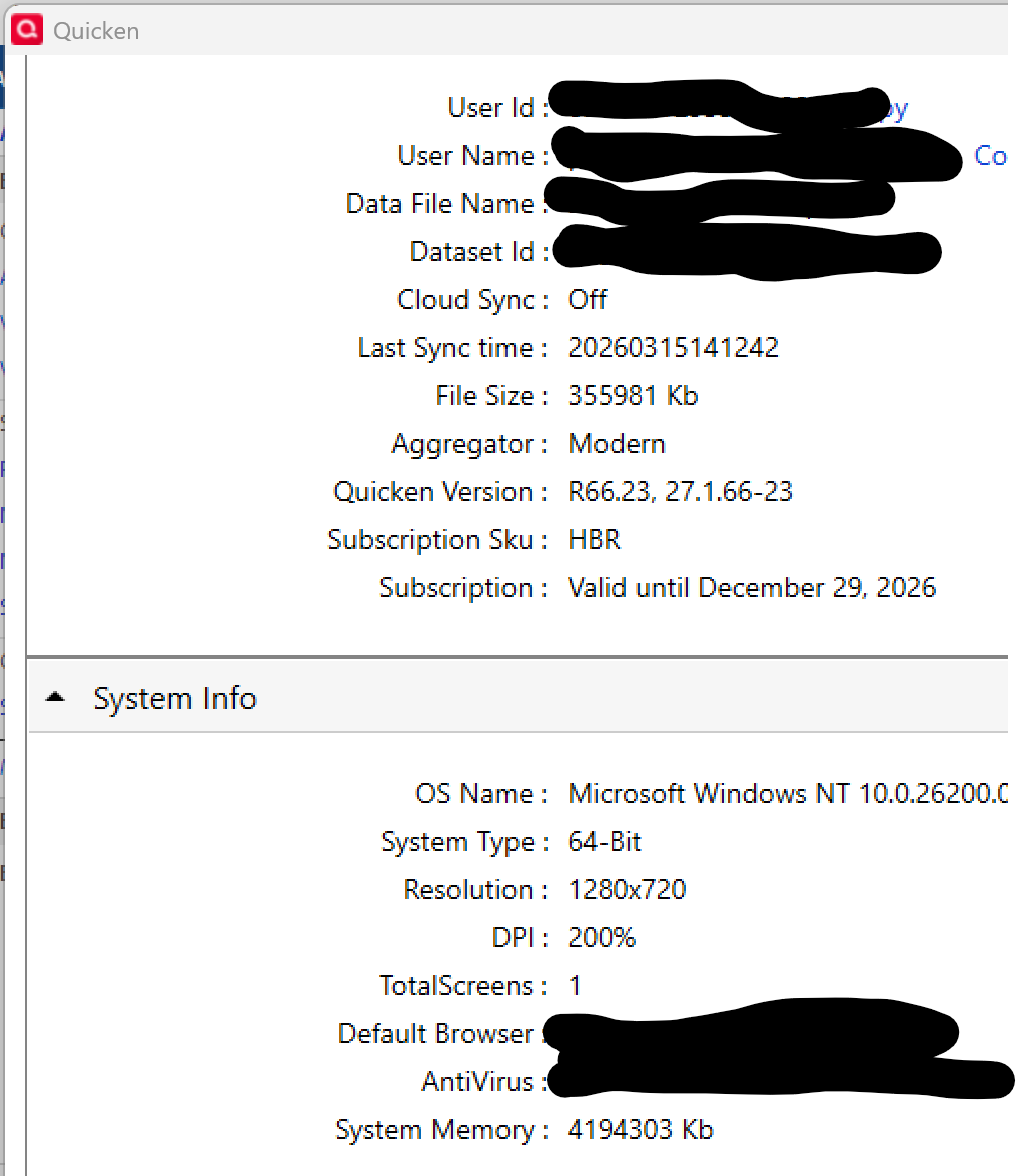Screen dimensions: 1018x1176
Task: Click the DPI 200% value
Action: (x=602, y=938)
